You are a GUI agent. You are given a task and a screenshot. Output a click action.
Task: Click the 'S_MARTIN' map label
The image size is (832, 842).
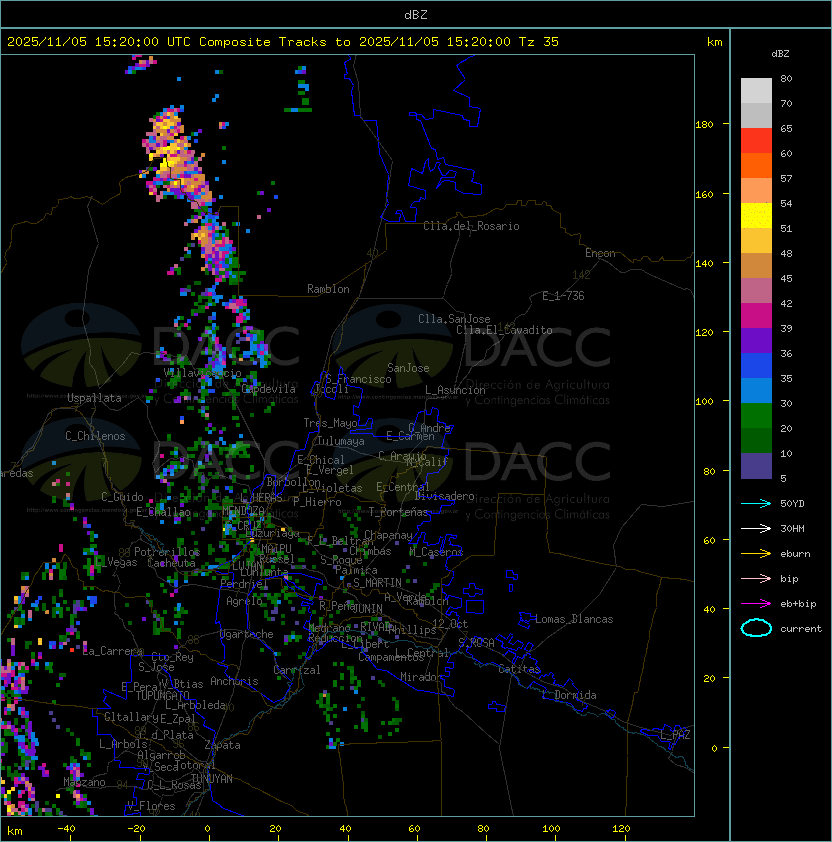click(x=377, y=583)
